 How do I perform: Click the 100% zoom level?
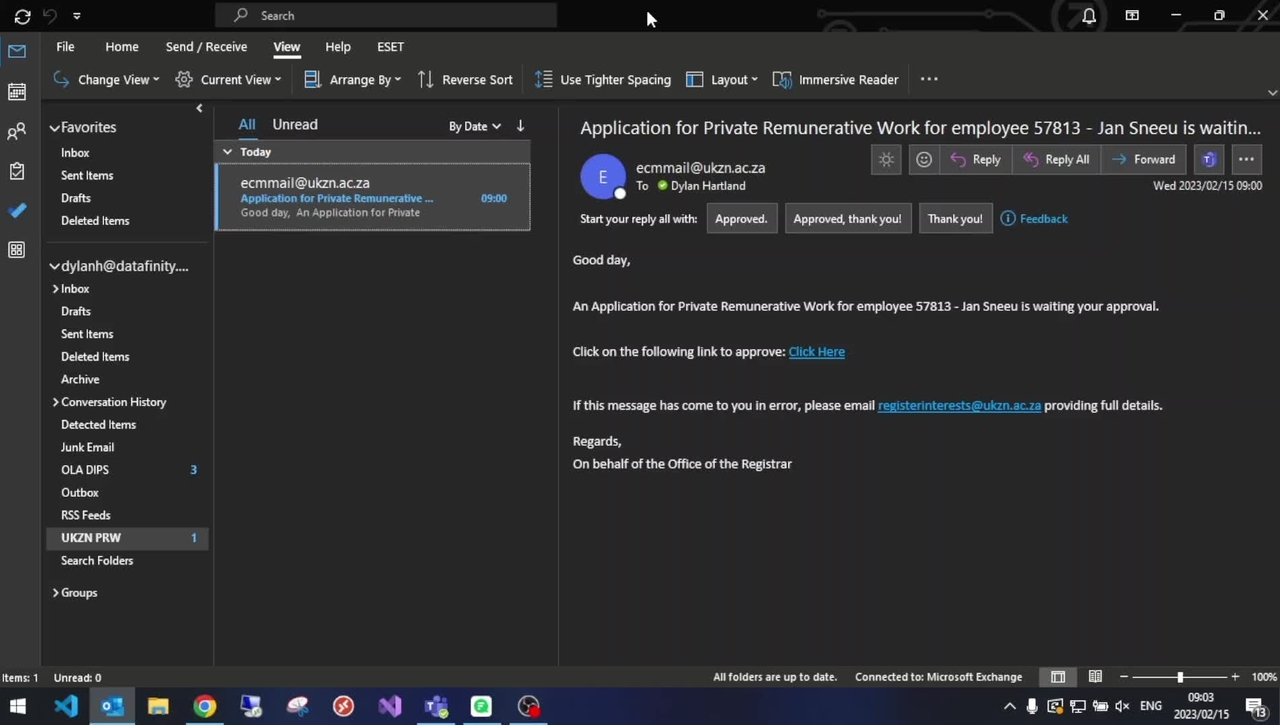tap(1264, 677)
